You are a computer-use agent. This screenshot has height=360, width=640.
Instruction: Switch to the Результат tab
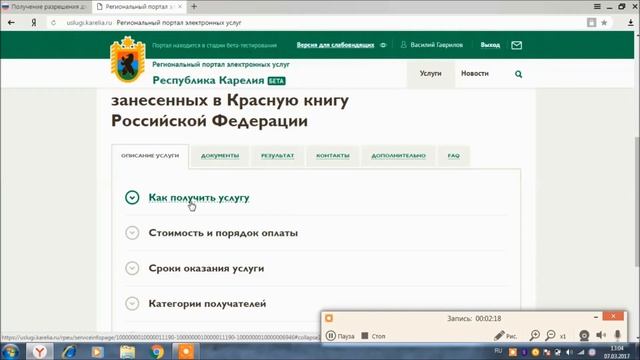point(278,156)
